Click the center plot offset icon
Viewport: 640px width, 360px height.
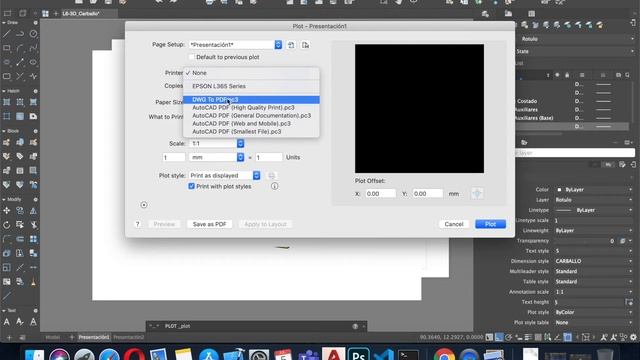(x=477, y=193)
